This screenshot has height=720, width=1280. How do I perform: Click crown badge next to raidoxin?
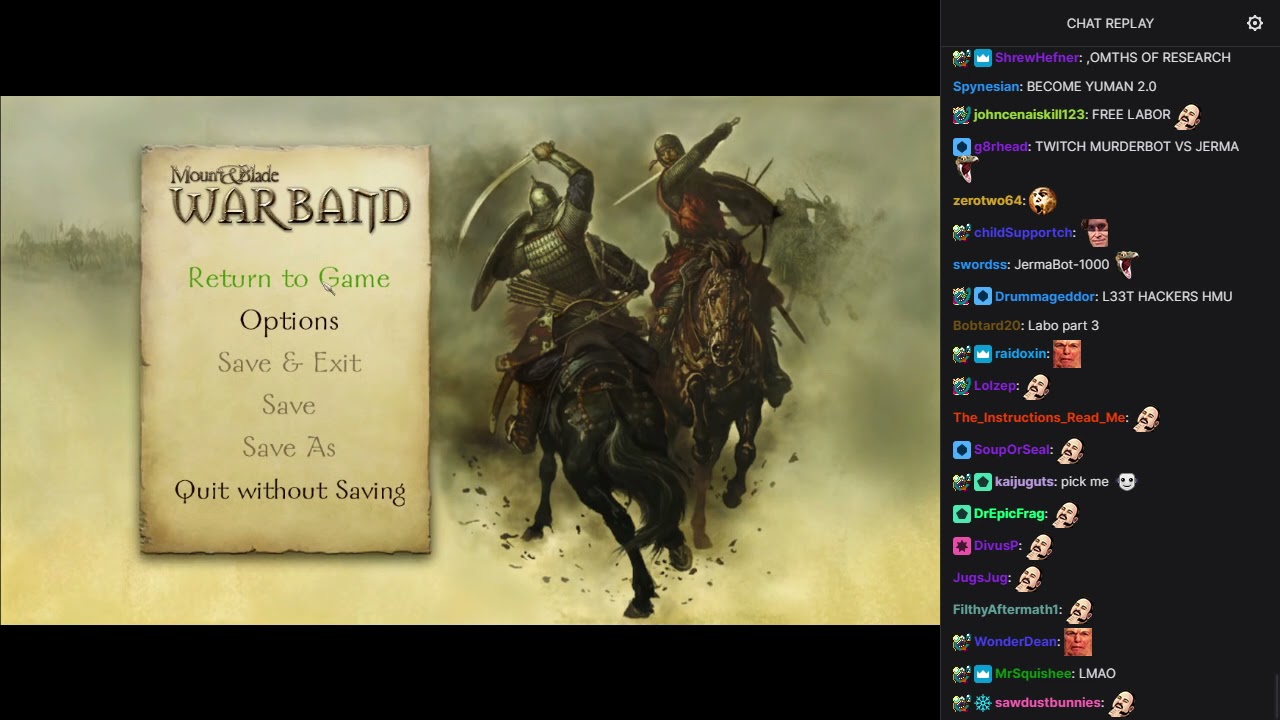pyautogui.click(x=983, y=354)
